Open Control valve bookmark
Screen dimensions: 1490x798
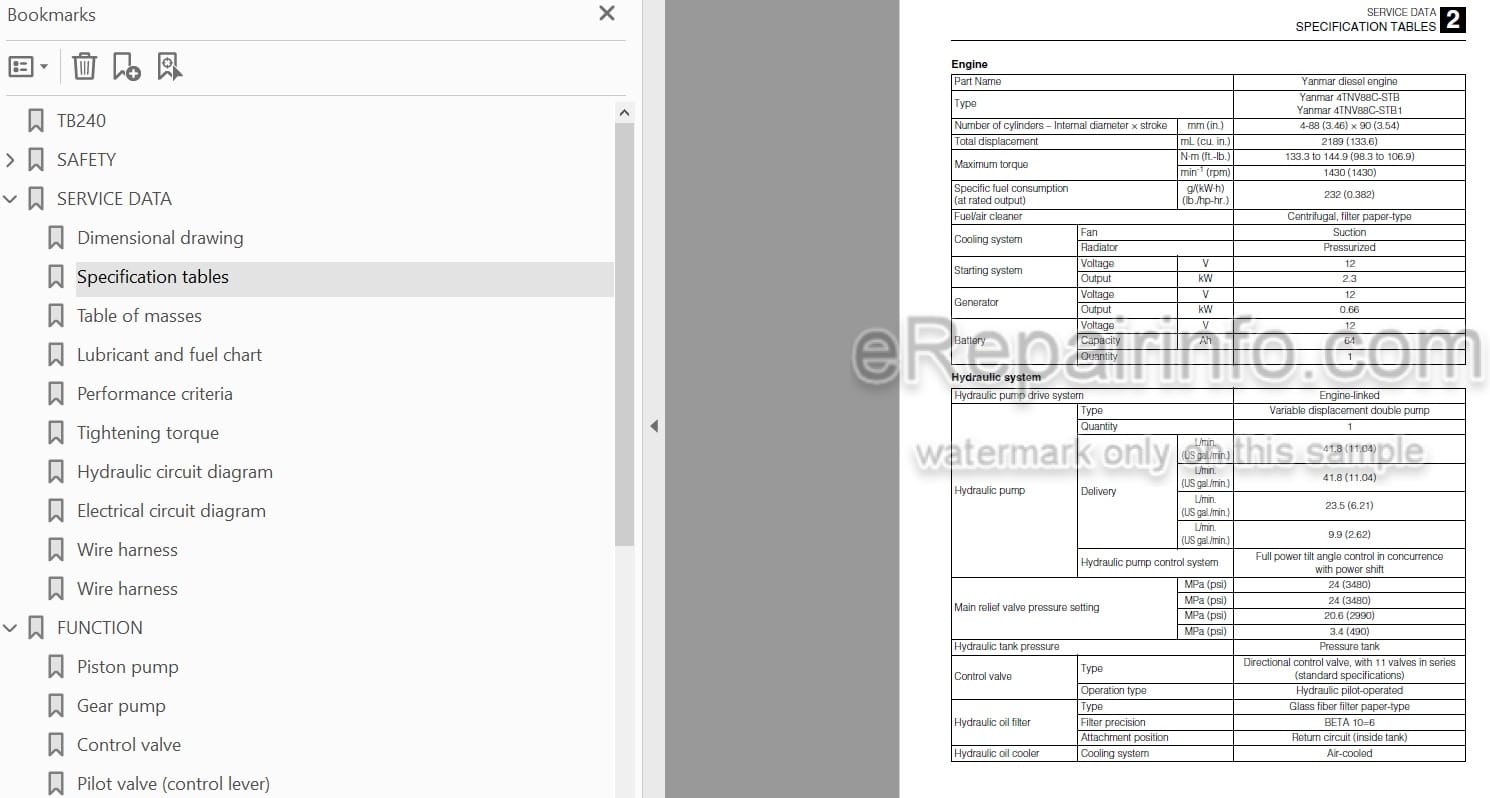tap(129, 745)
